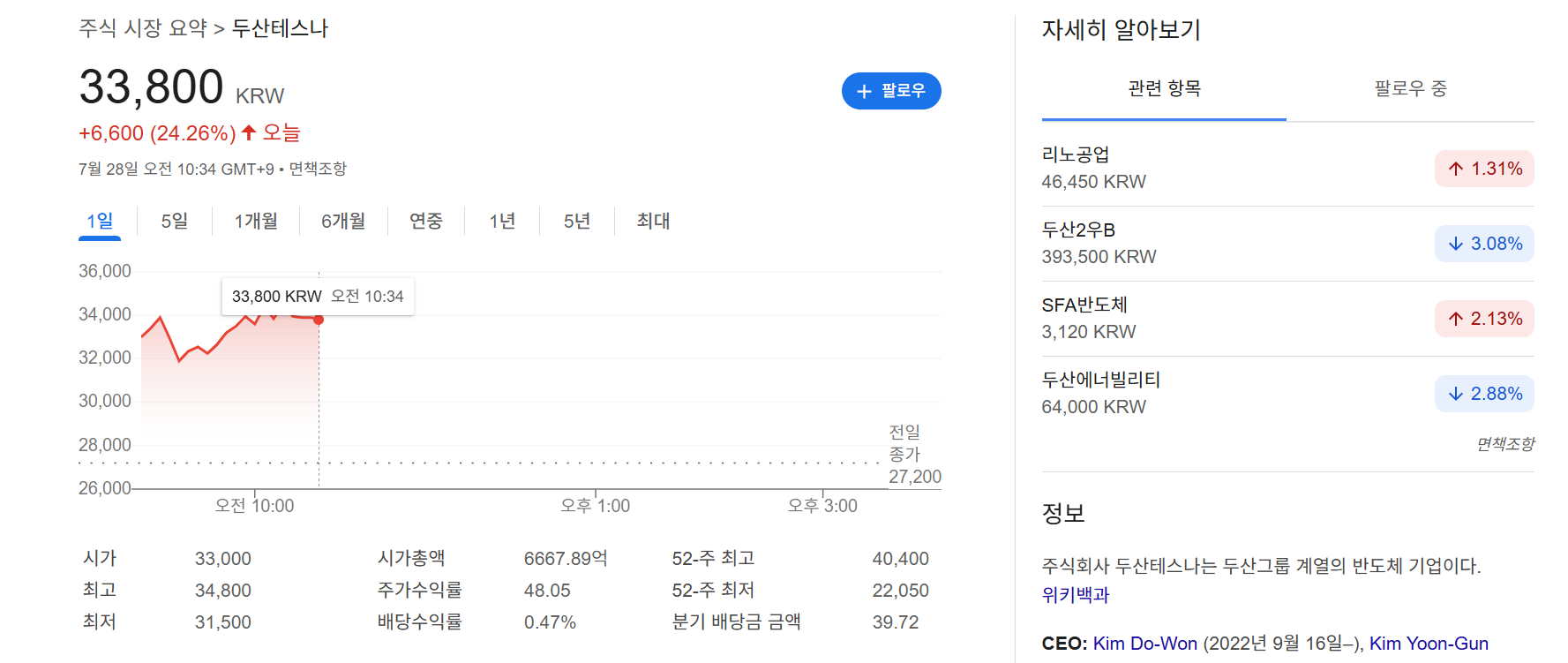Click the main price 33,800 KRW

[182, 87]
